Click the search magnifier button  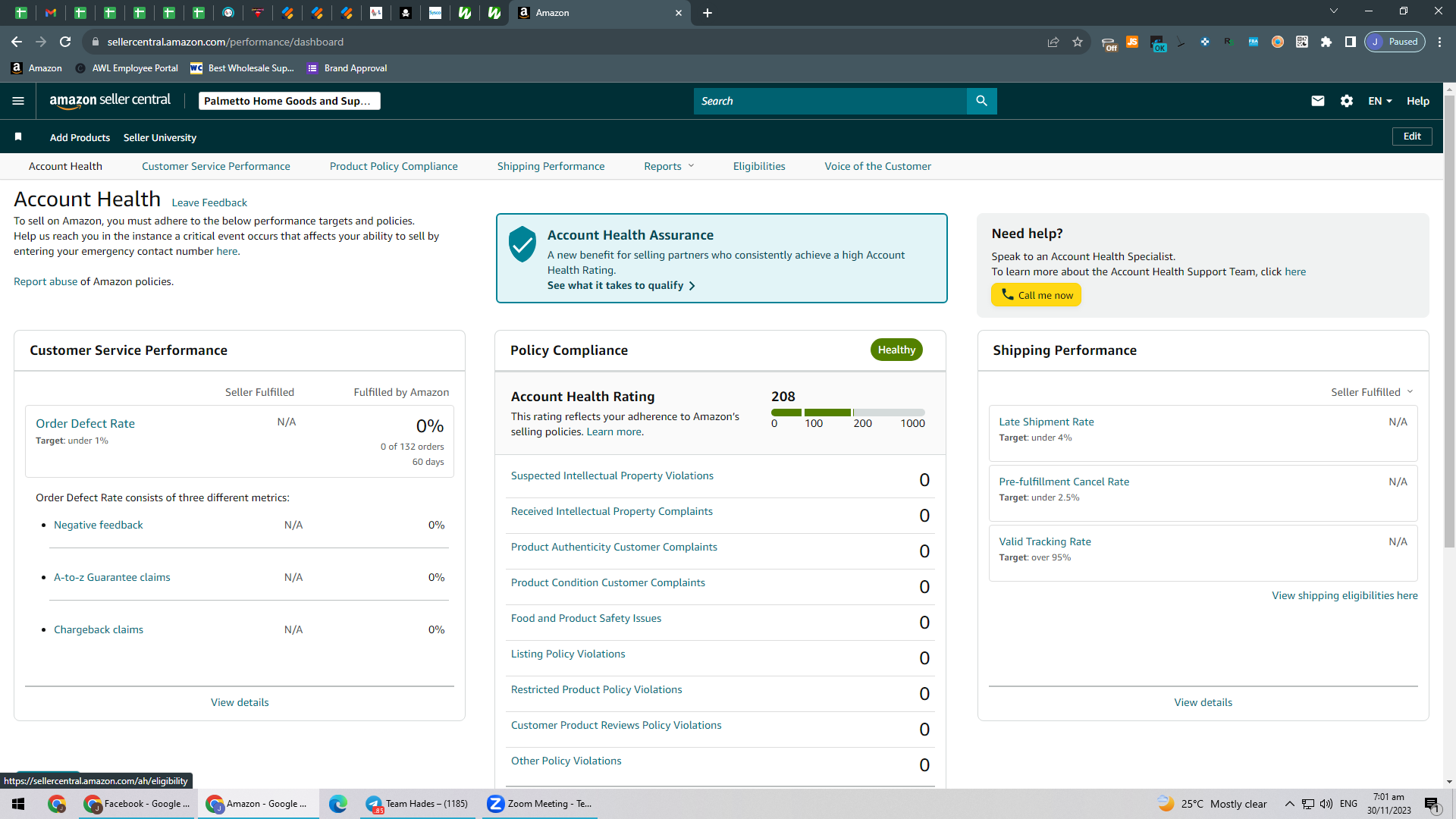(x=981, y=101)
